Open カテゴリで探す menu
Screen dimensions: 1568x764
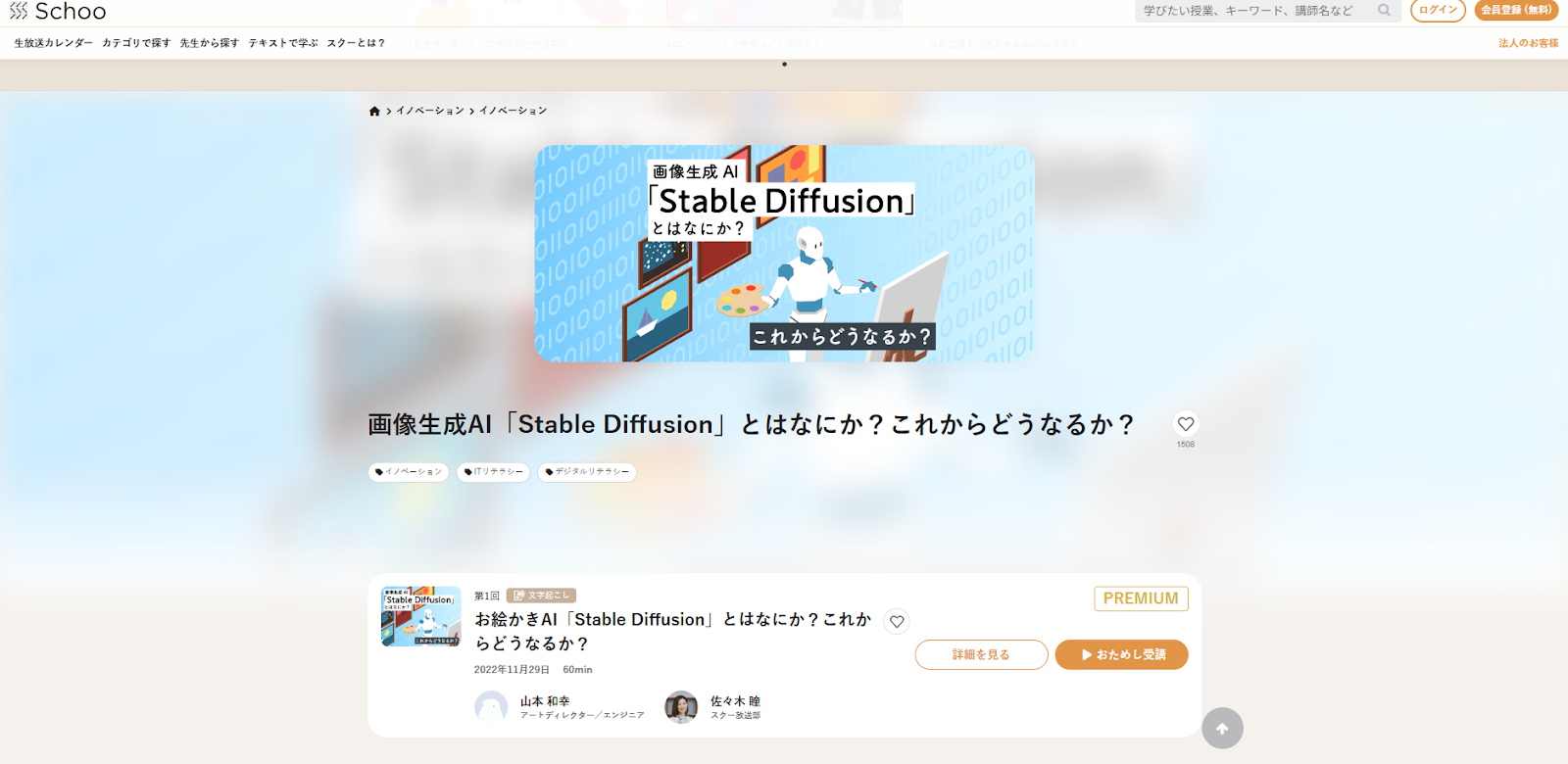(x=136, y=43)
